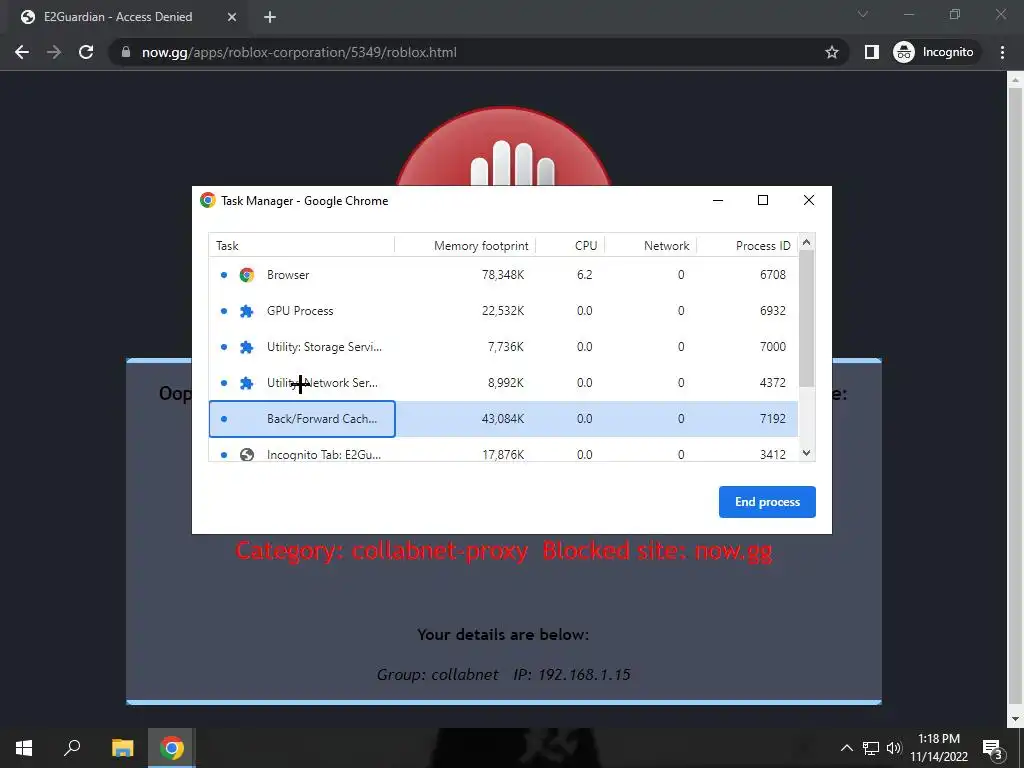The image size is (1024, 768).
Task: Minimize the Task Manager window
Action: click(718, 200)
